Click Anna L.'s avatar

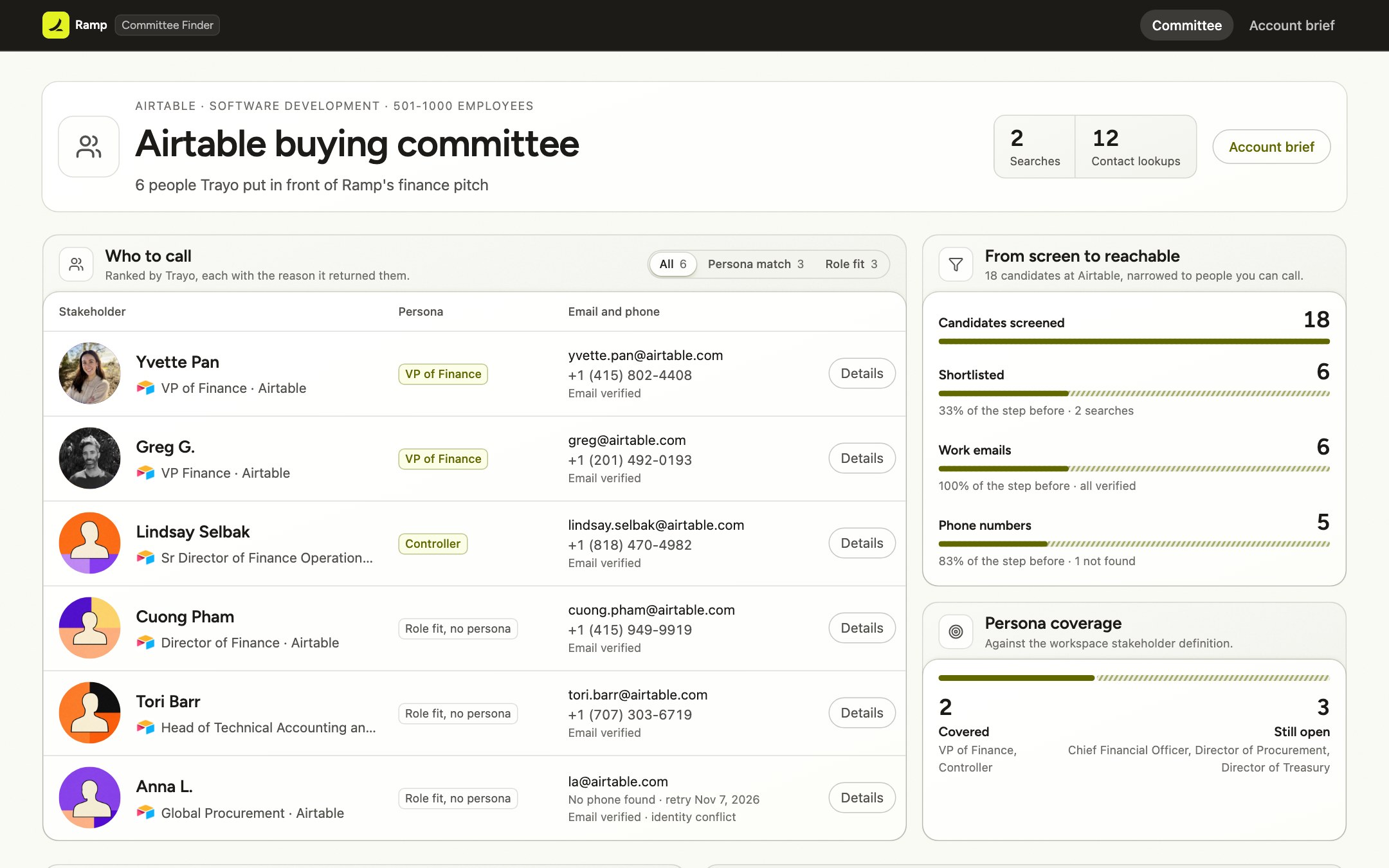pos(89,797)
